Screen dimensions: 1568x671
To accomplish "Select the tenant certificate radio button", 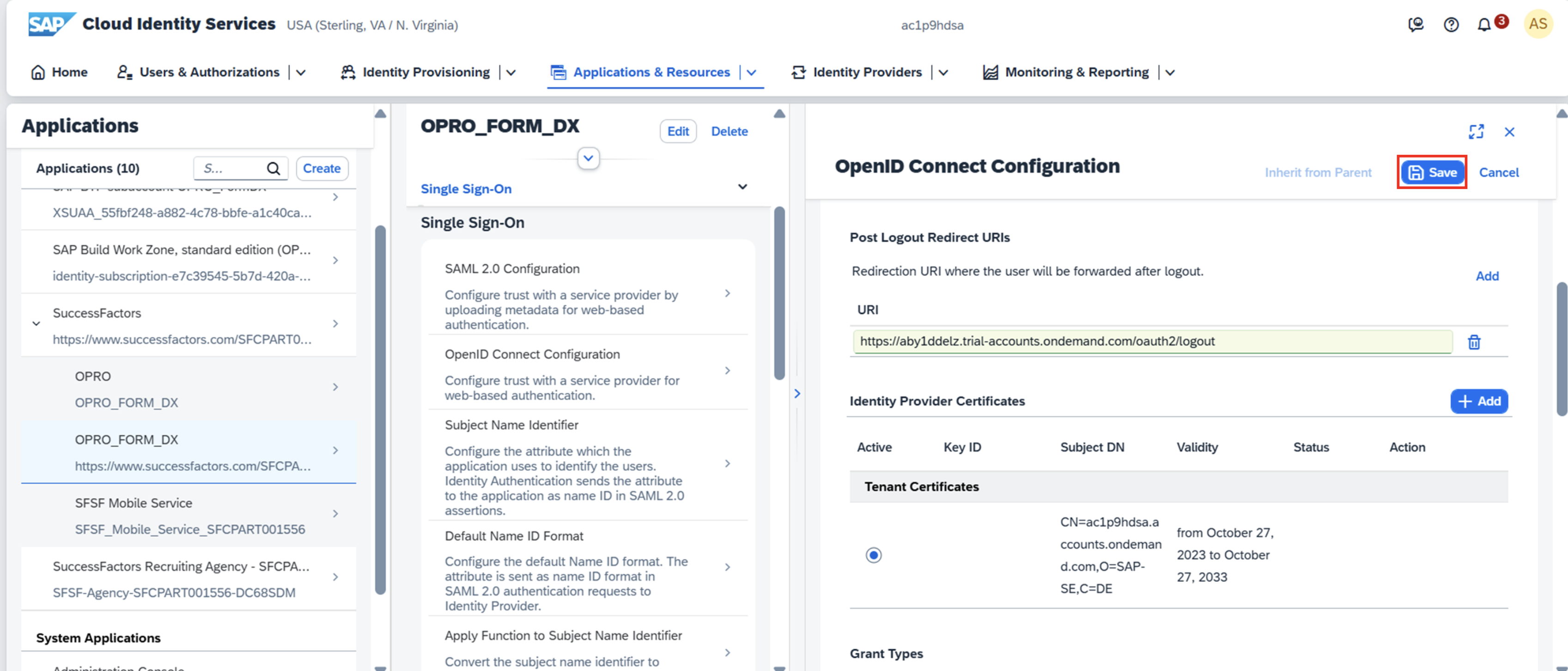I will [874, 555].
